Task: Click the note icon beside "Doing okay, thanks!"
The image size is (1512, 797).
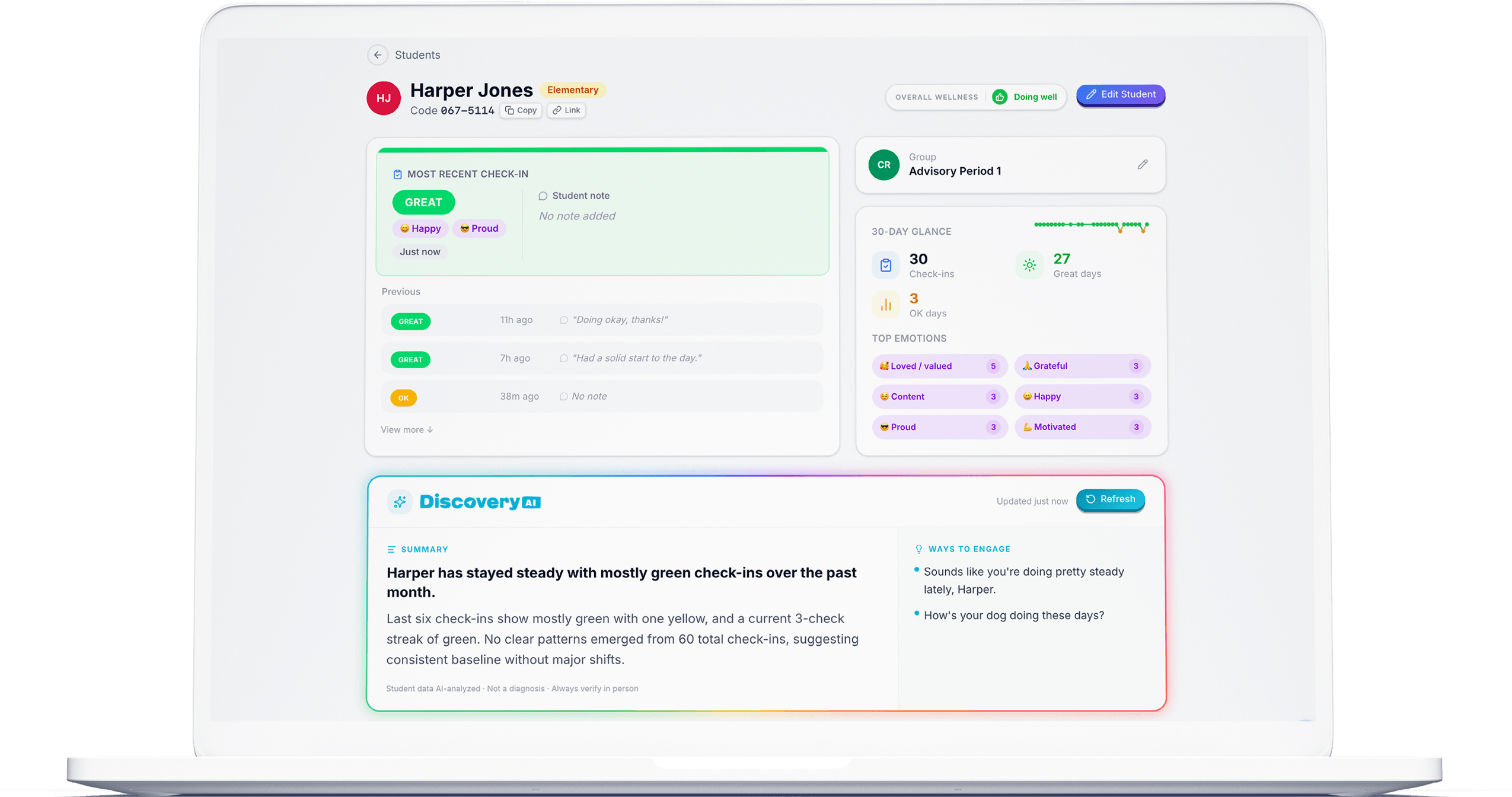Action: click(563, 320)
